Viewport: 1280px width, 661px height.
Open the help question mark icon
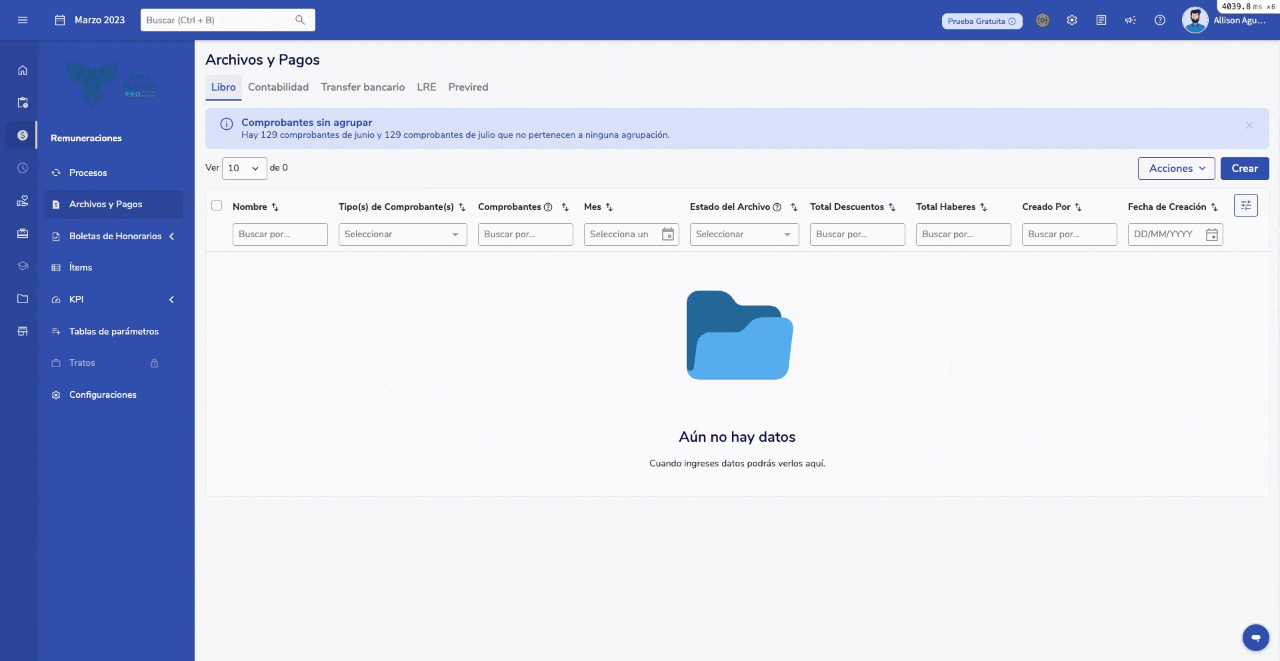(1159, 19)
